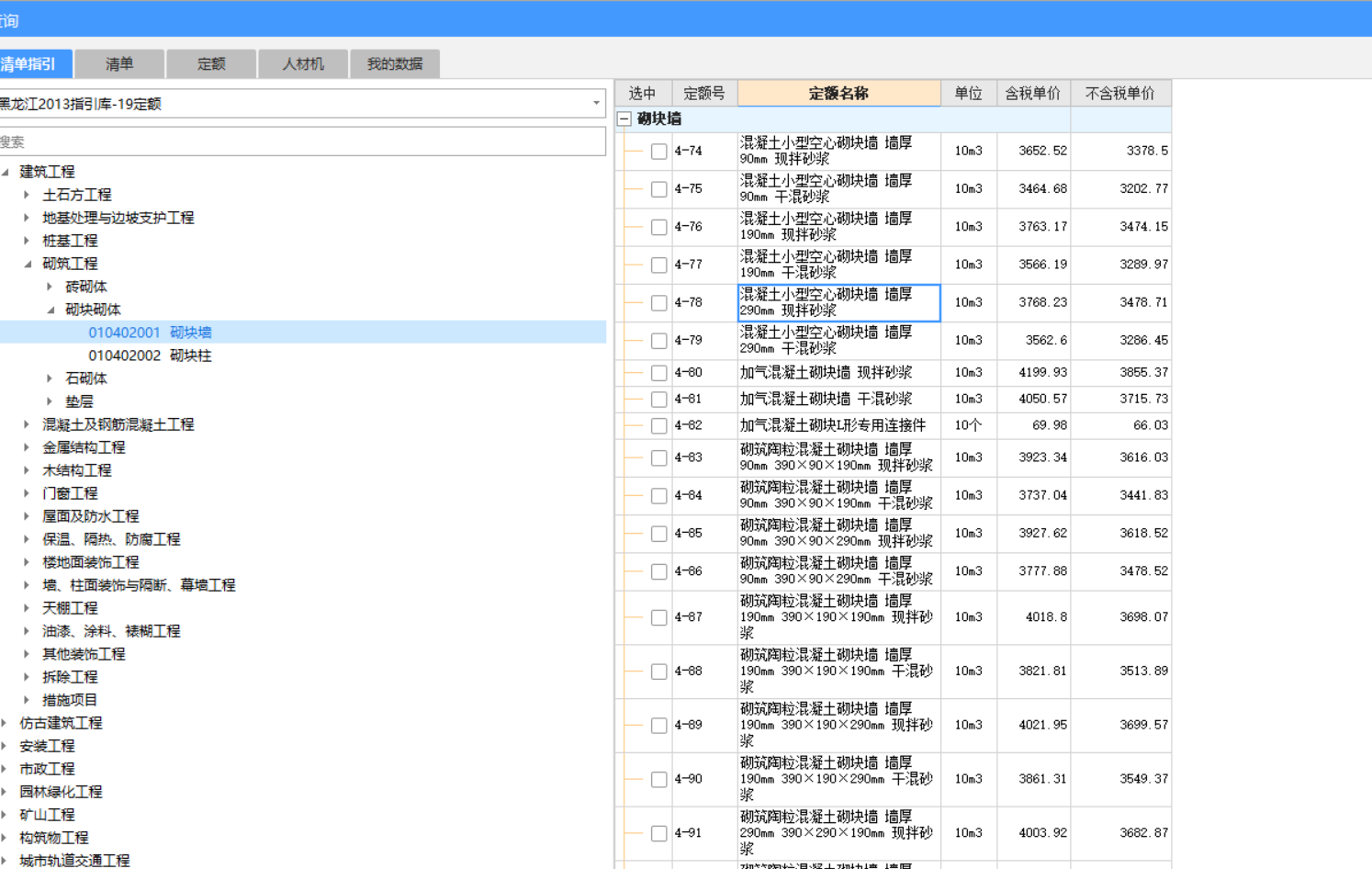Expand the 桩基工程 node
Screen dimensions: 1372x869
pos(27,241)
